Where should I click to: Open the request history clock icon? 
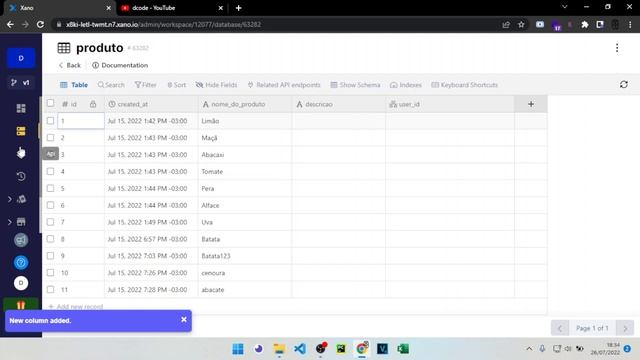(x=21, y=176)
